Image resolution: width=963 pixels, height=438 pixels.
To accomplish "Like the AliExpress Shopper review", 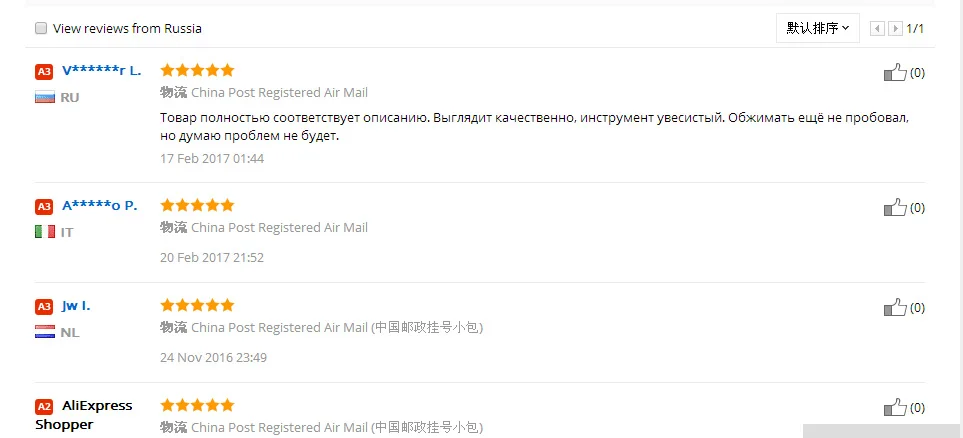I will [895, 407].
